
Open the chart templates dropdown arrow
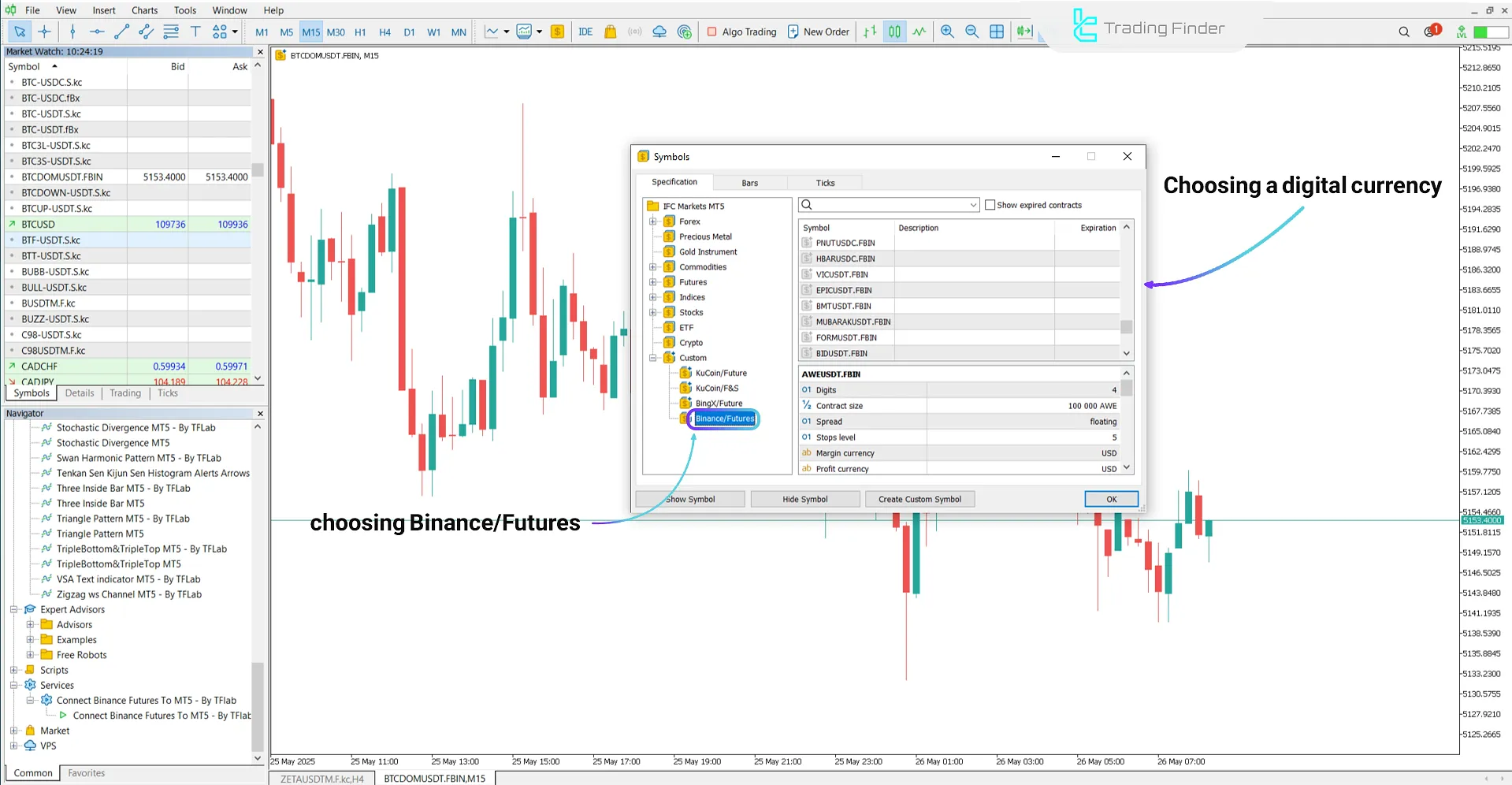539,32
